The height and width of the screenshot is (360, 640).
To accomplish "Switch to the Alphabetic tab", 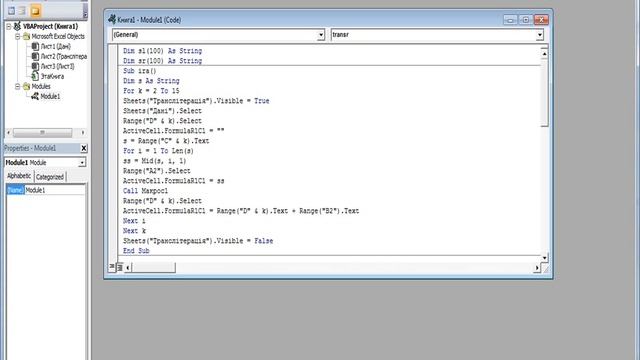I will pos(19,176).
